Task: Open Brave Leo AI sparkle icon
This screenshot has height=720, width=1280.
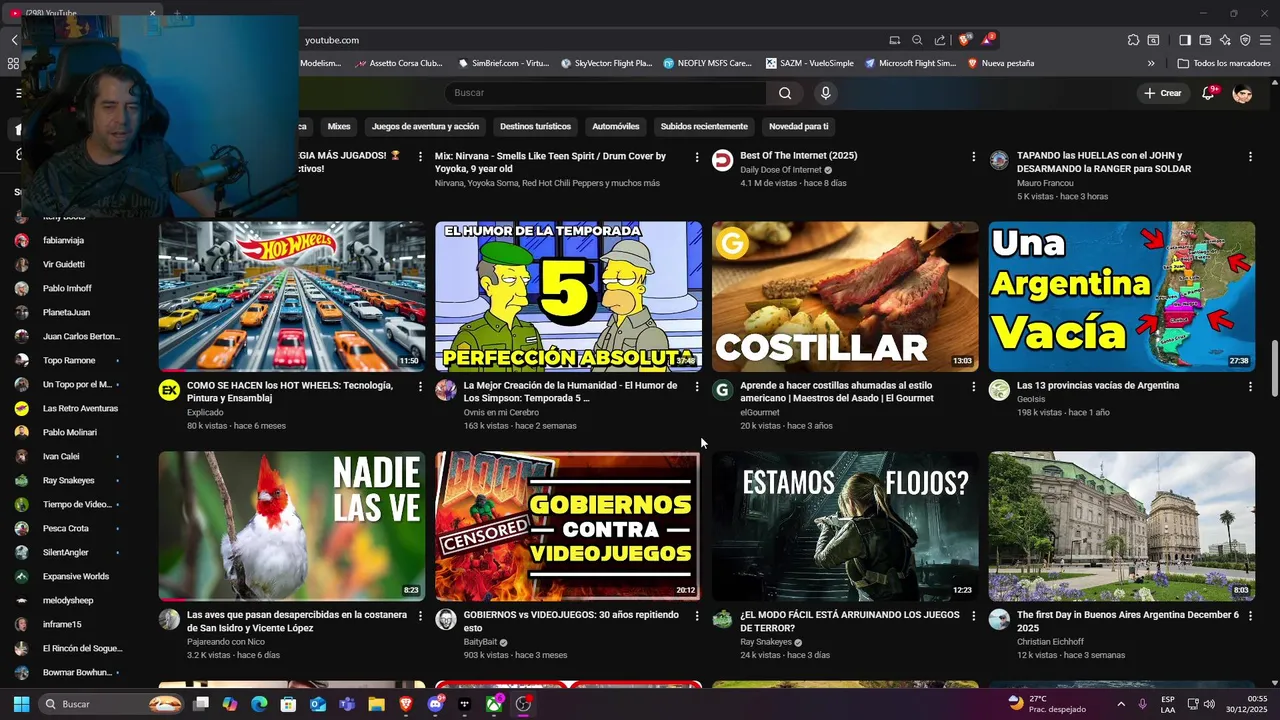Action: (1225, 40)
